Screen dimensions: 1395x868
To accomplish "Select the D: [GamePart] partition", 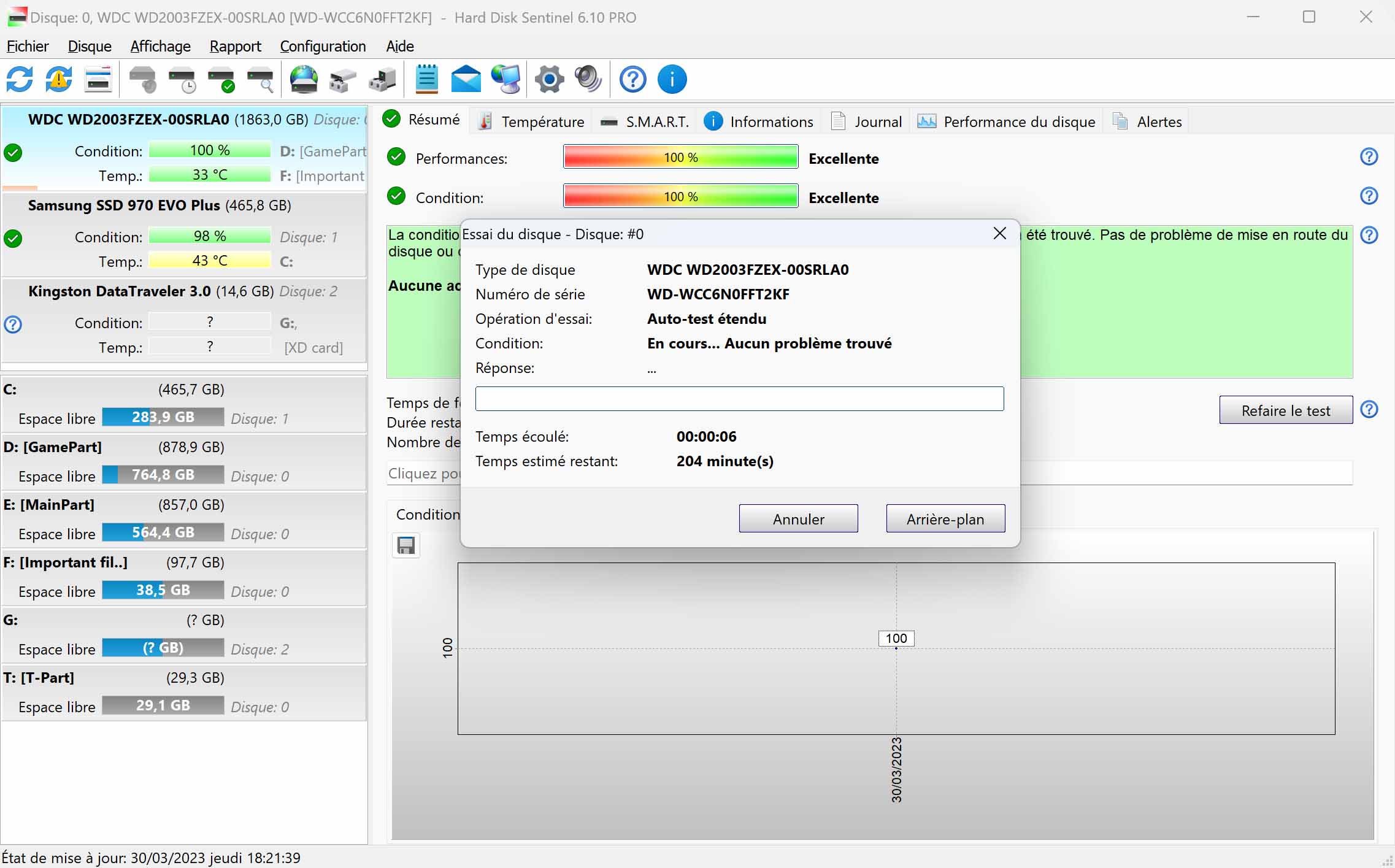I will point(184,462).
